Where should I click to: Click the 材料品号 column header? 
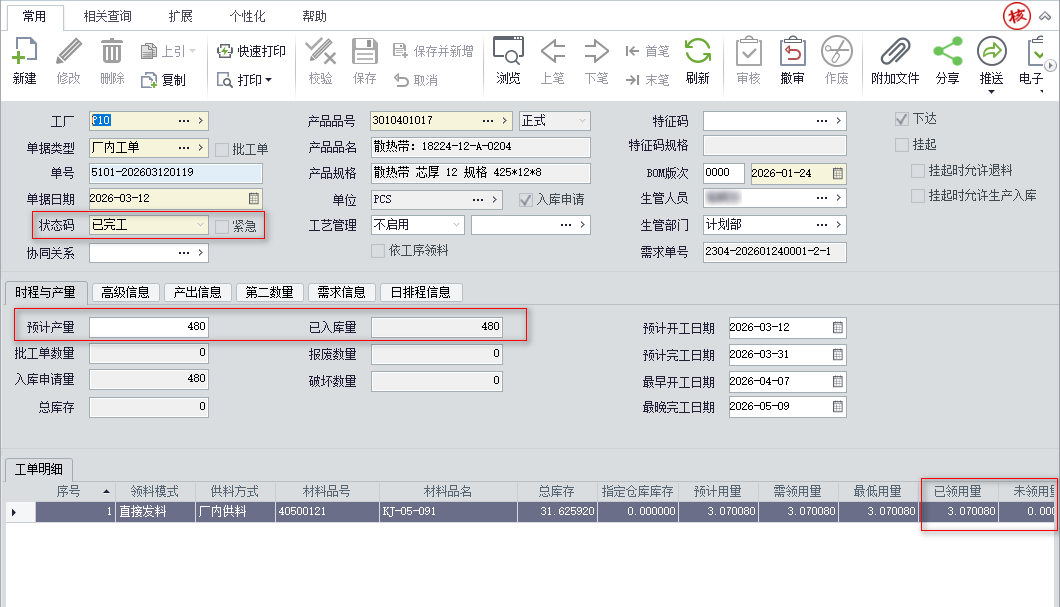[327, 491]
